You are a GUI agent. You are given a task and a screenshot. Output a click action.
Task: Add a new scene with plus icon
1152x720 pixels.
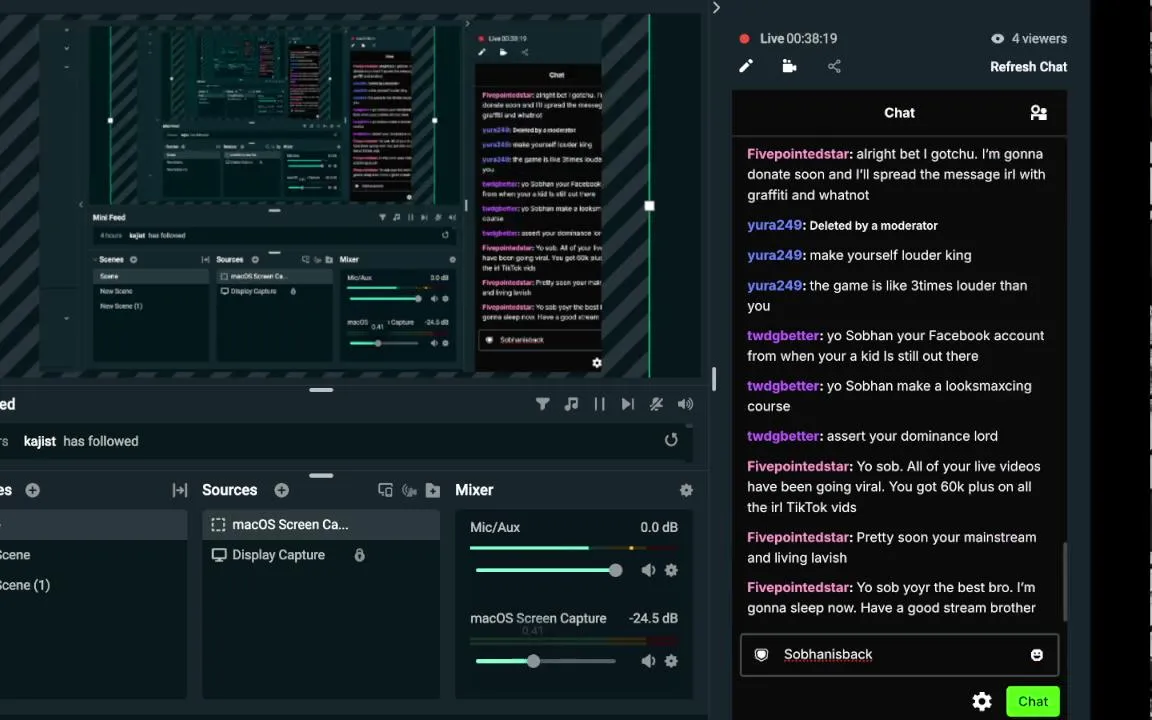coord(32,490)
